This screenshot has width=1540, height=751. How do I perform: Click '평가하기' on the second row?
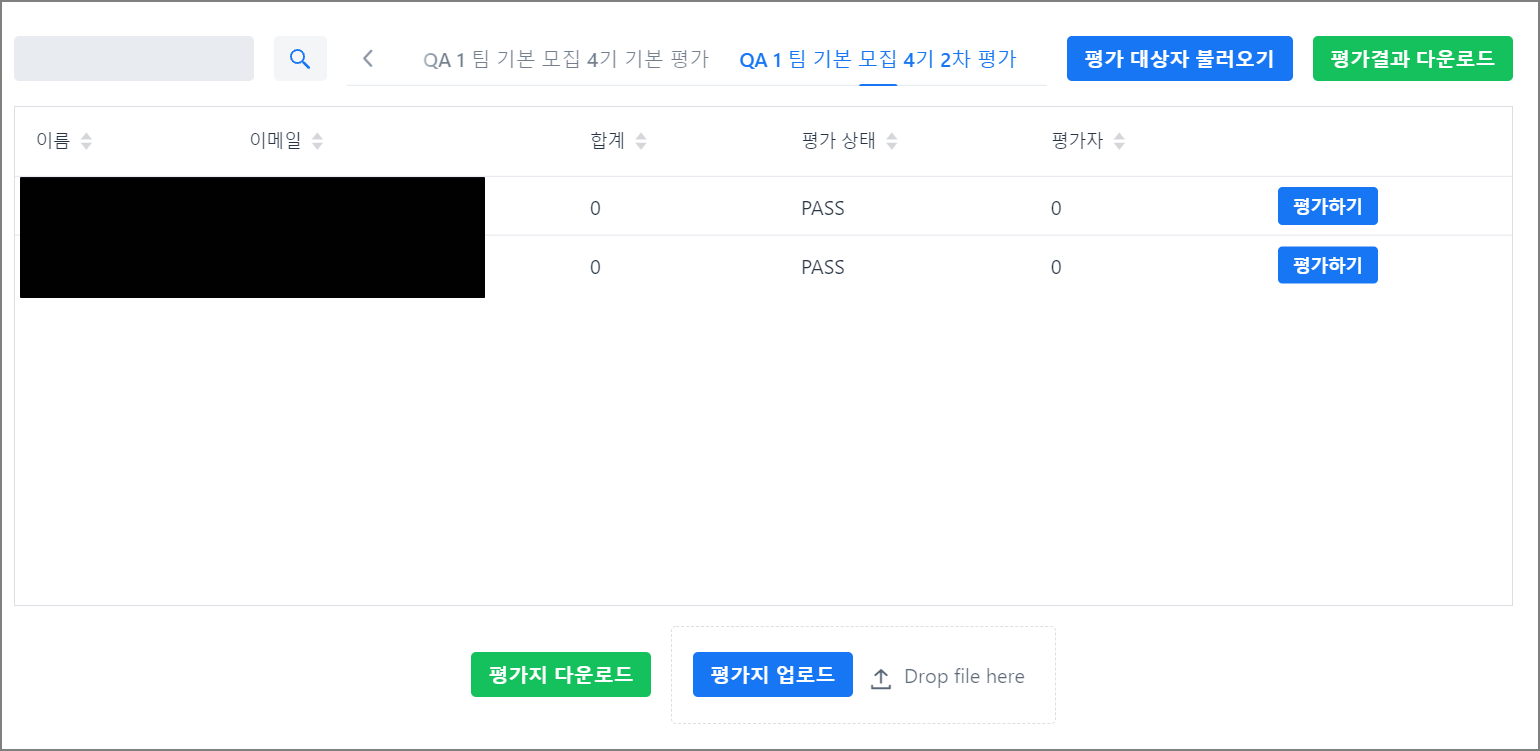point(1327,265)
